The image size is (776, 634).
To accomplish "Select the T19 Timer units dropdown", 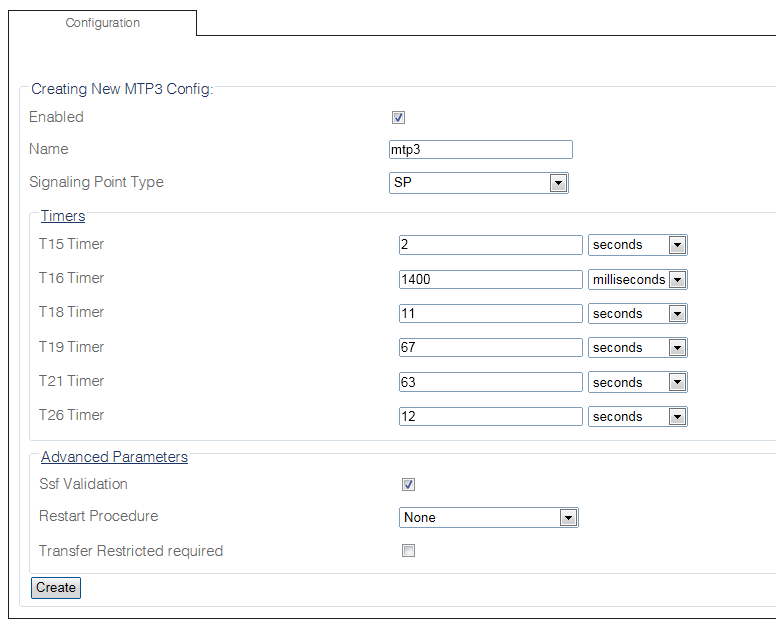I will coord(637,348).
